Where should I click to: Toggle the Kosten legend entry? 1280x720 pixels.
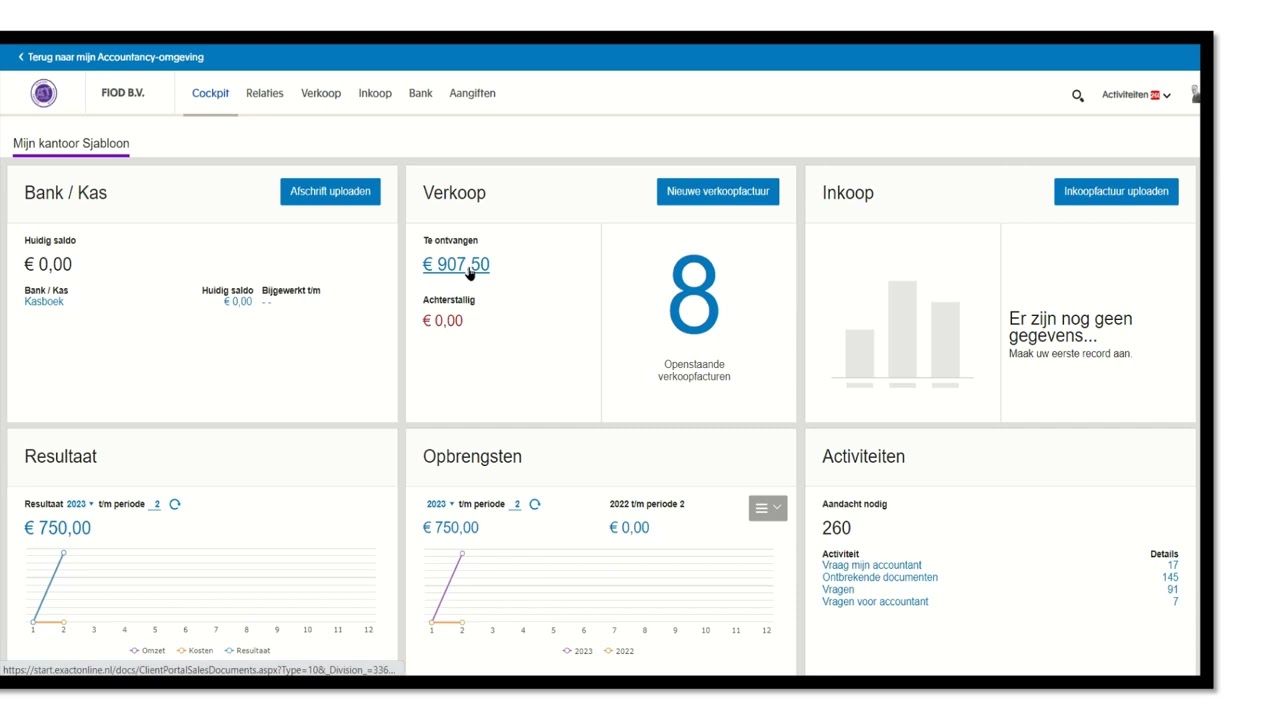tap(195, 650)
